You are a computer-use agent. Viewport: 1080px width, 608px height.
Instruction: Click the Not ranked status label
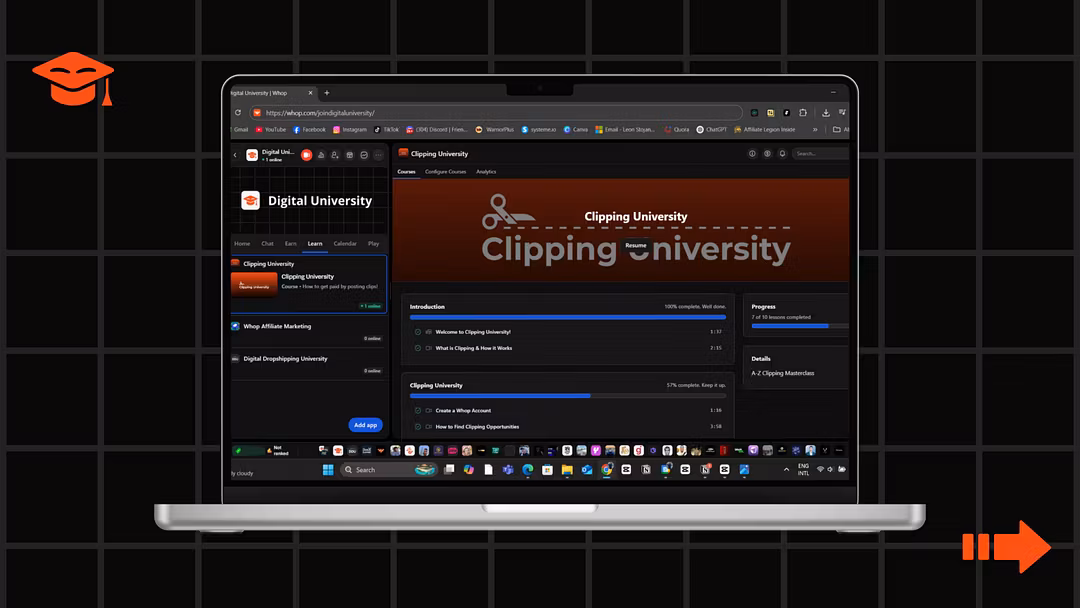281,450
